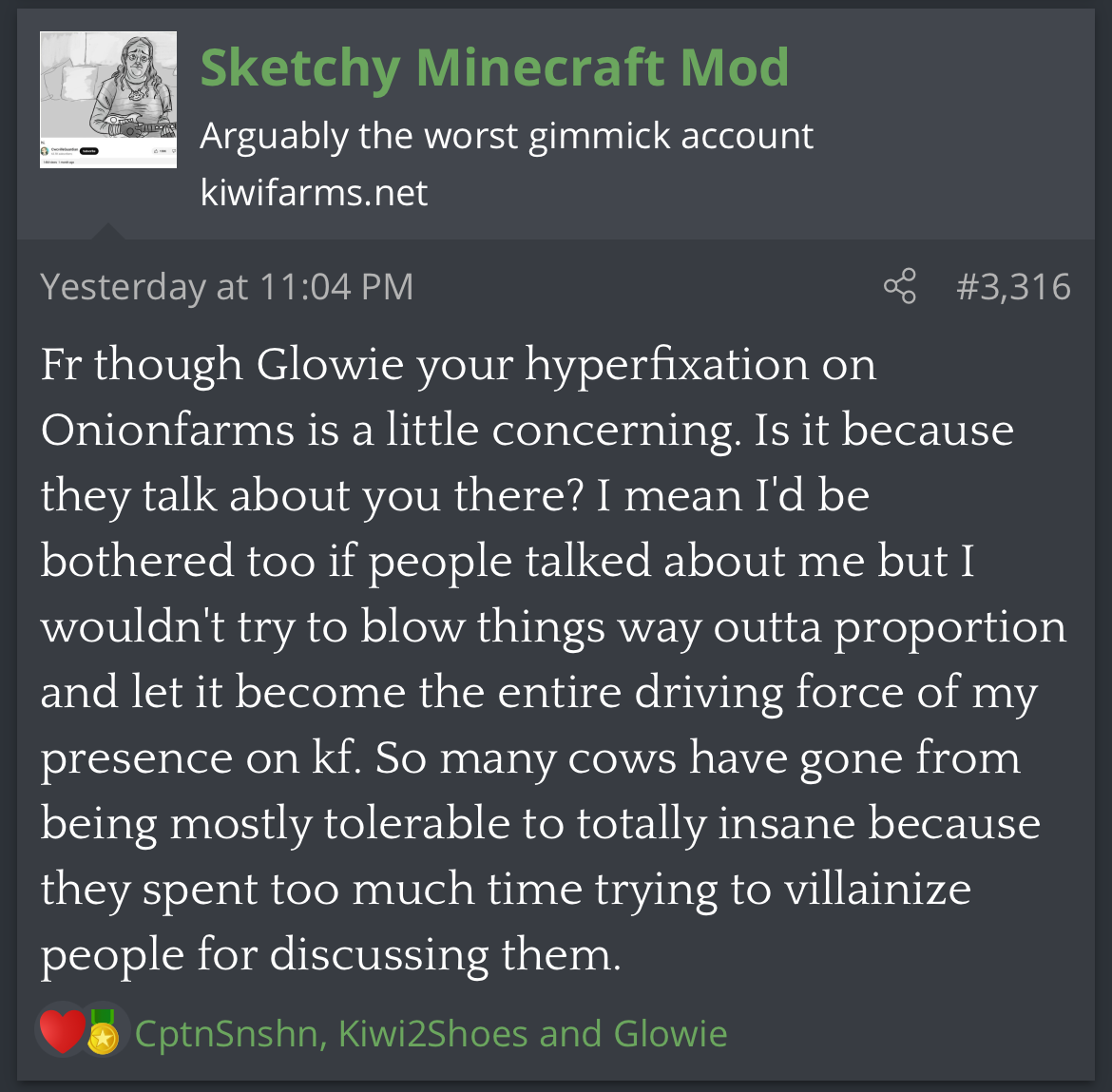Open CptnSnshn in the reactions list
The height and width of the screenshot is (1092, 1112).
pos(226,1033)
